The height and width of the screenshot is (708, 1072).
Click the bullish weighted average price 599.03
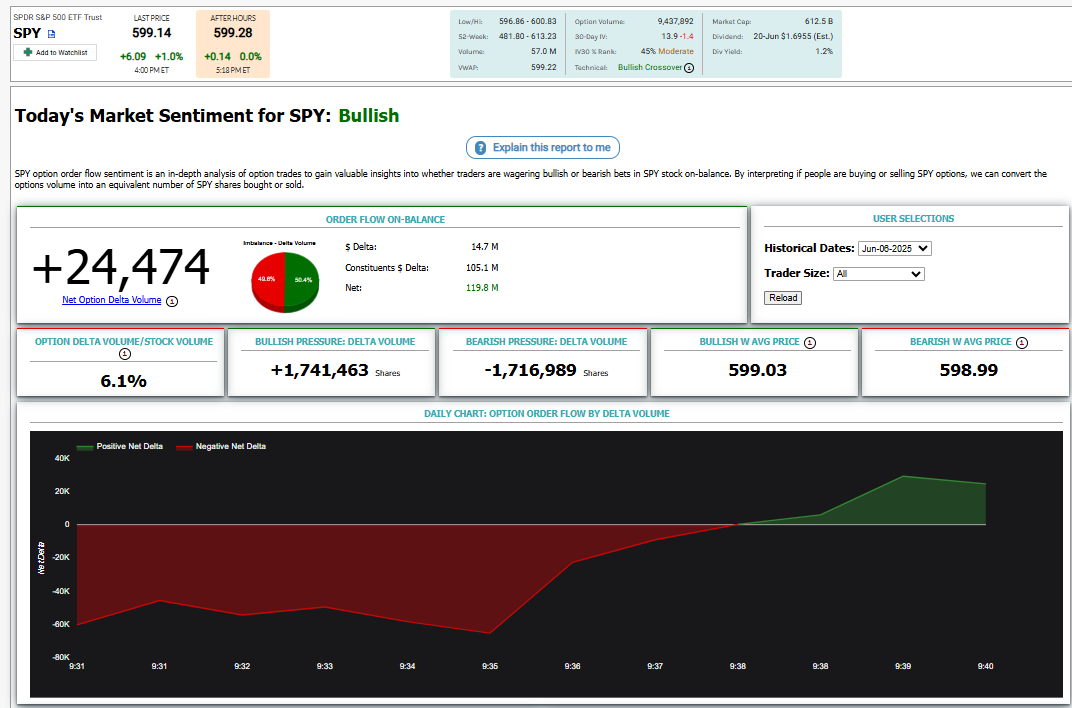758,370
